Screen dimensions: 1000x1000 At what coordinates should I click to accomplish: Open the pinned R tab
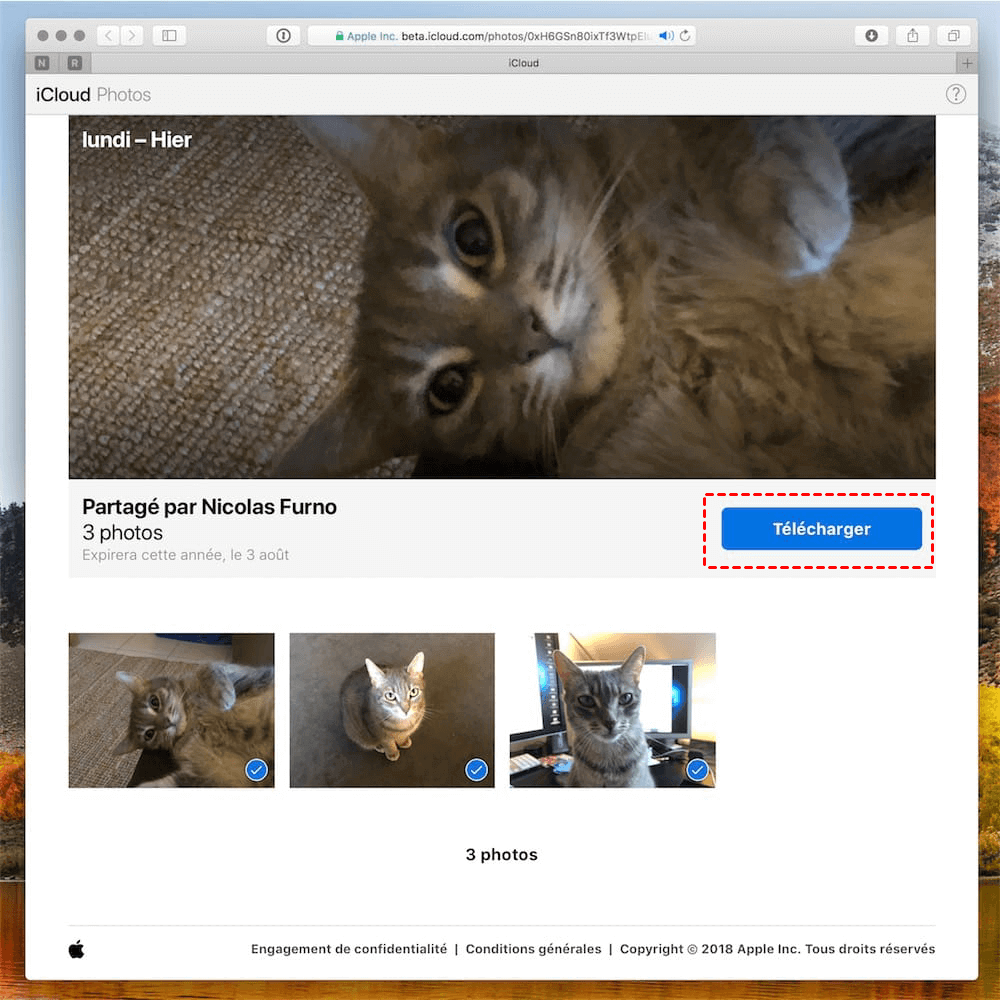75,63
